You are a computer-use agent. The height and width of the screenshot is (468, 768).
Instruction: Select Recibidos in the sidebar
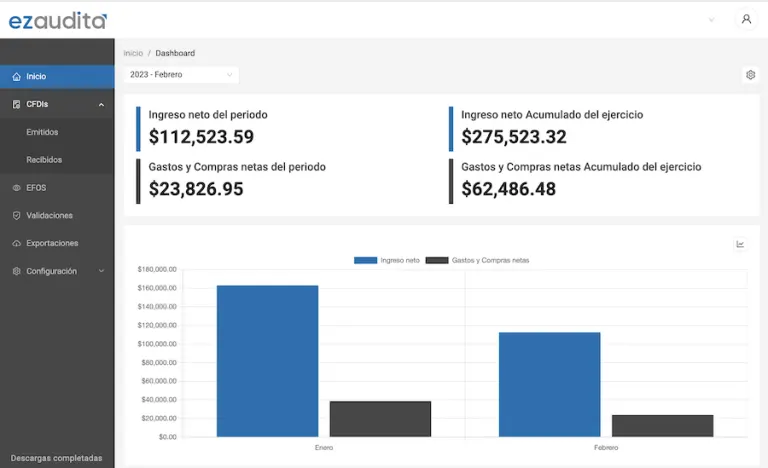point(44,160)
